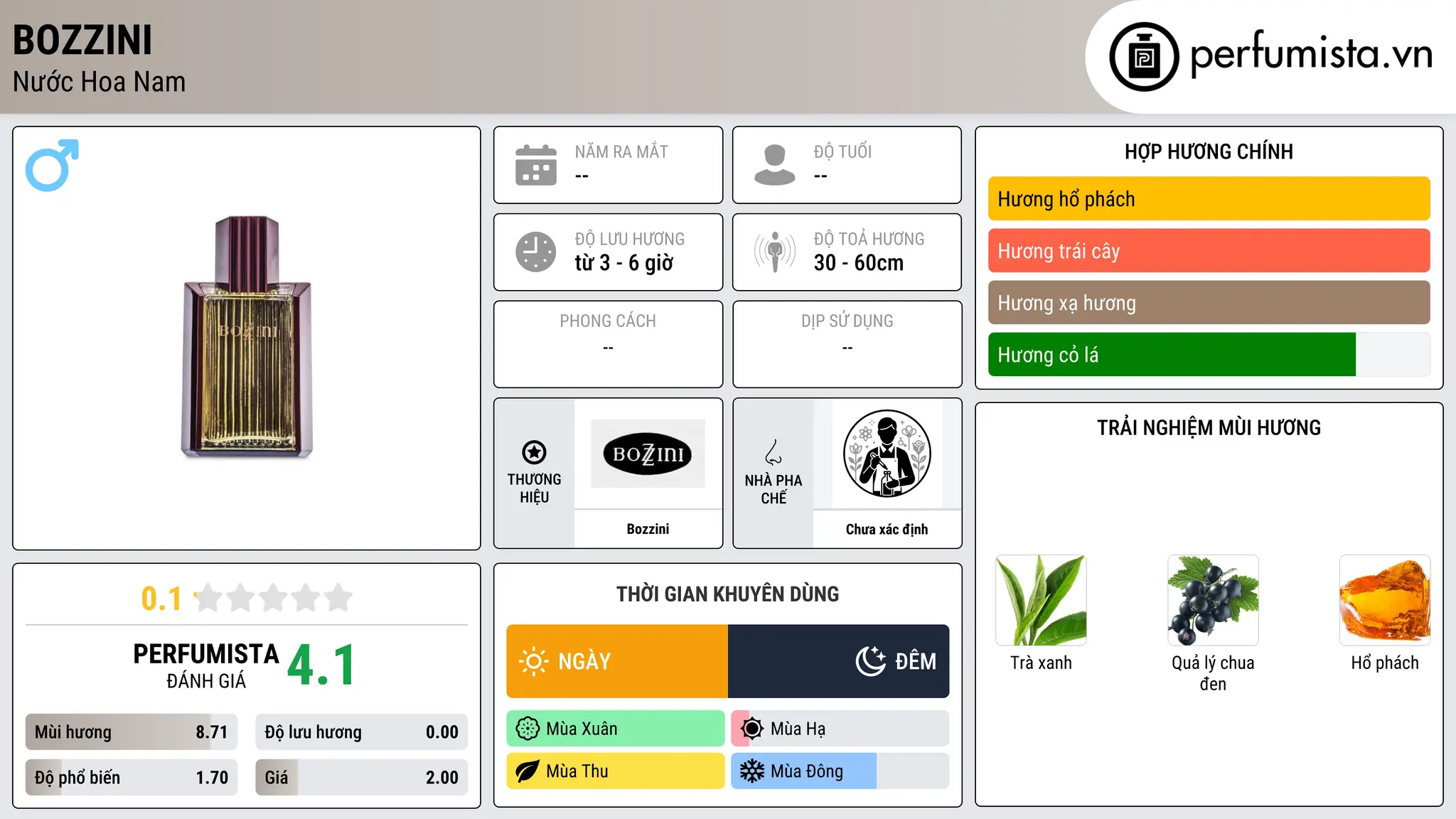The image size is (1456, 819).
Task: Click the Hổ phách note name
Action: click(1385, 663)
